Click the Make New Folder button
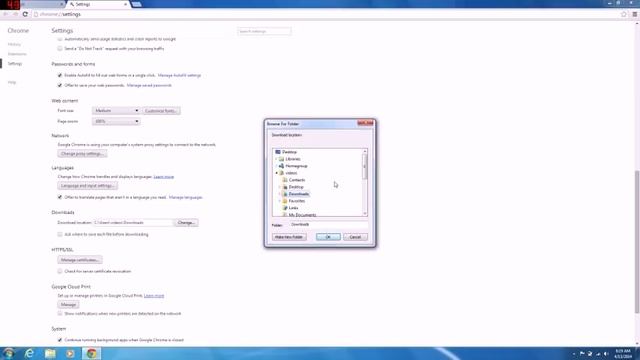Image resolution: width=640 pixels, height=360 pixels. (289, 237)
